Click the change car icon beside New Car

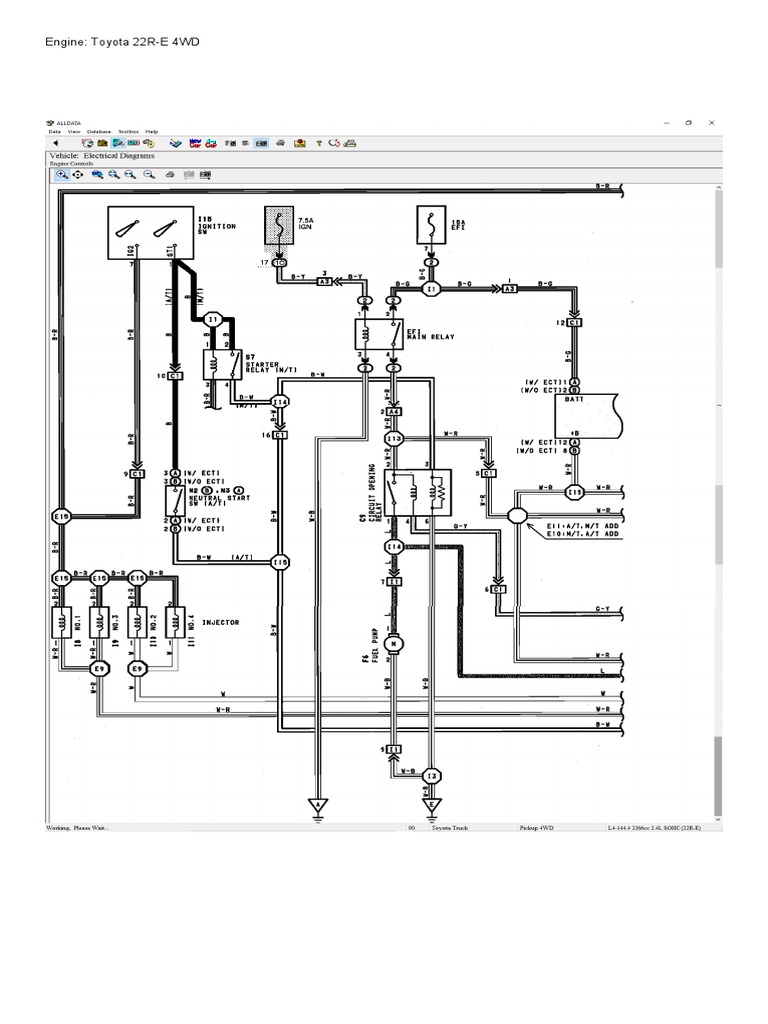pos(211,143)
